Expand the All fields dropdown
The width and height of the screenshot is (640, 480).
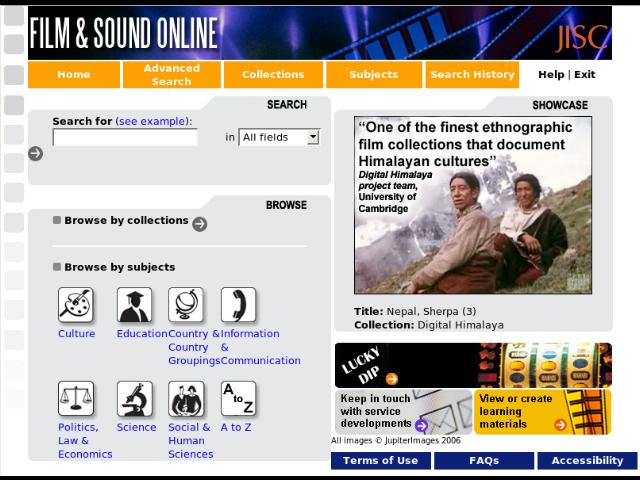[x=279, y=137]
